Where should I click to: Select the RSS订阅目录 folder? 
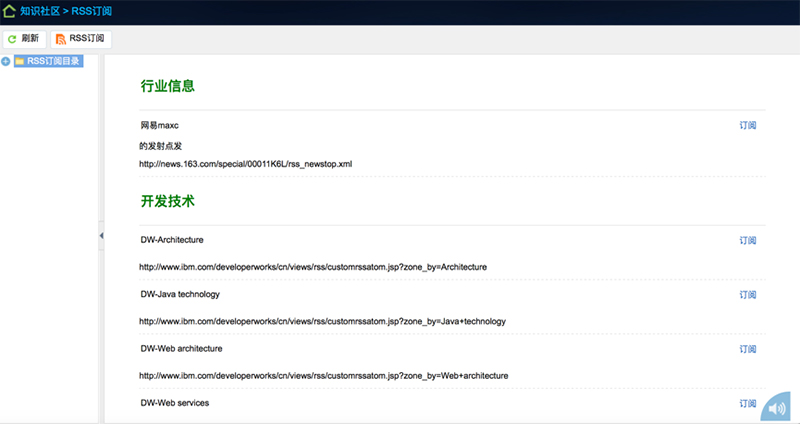(48, 61)
